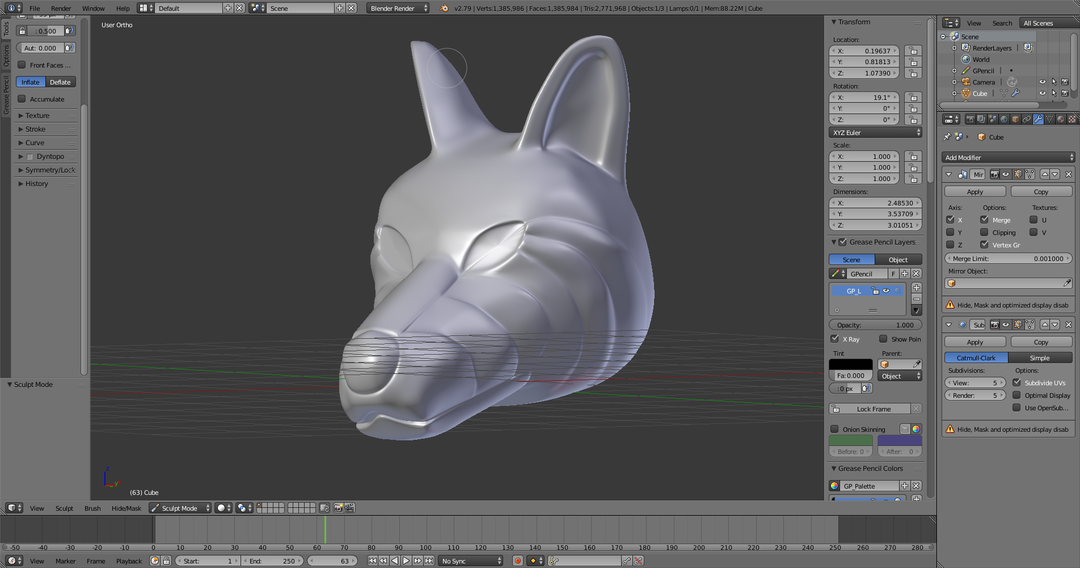Enable the Accumulate checkbox
This screenshot has width=1080, height=568.
22,99
